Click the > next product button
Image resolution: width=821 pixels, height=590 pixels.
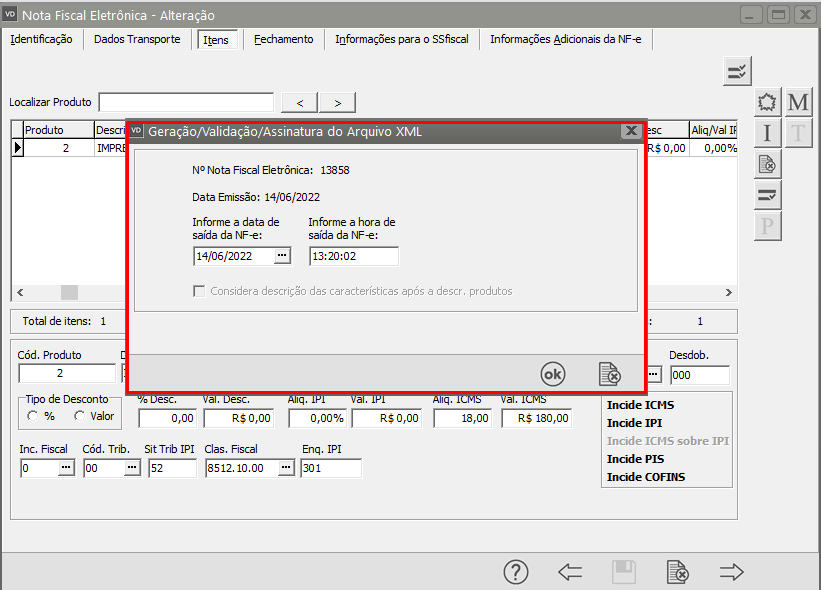tap(337, 103)
